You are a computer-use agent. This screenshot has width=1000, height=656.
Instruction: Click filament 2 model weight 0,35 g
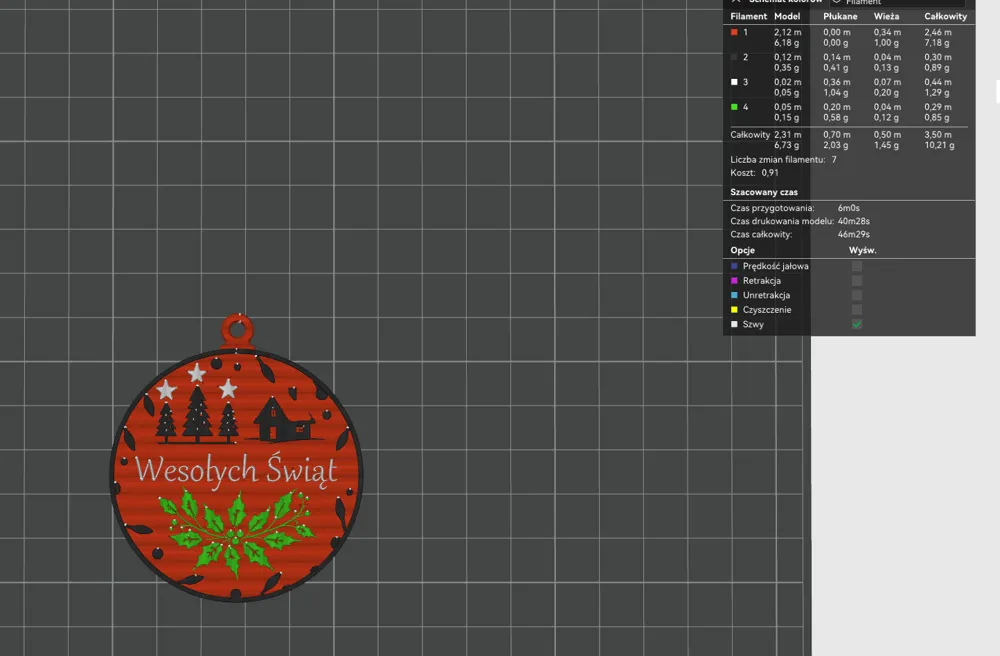pyautogui.click(x=786, y=68)
